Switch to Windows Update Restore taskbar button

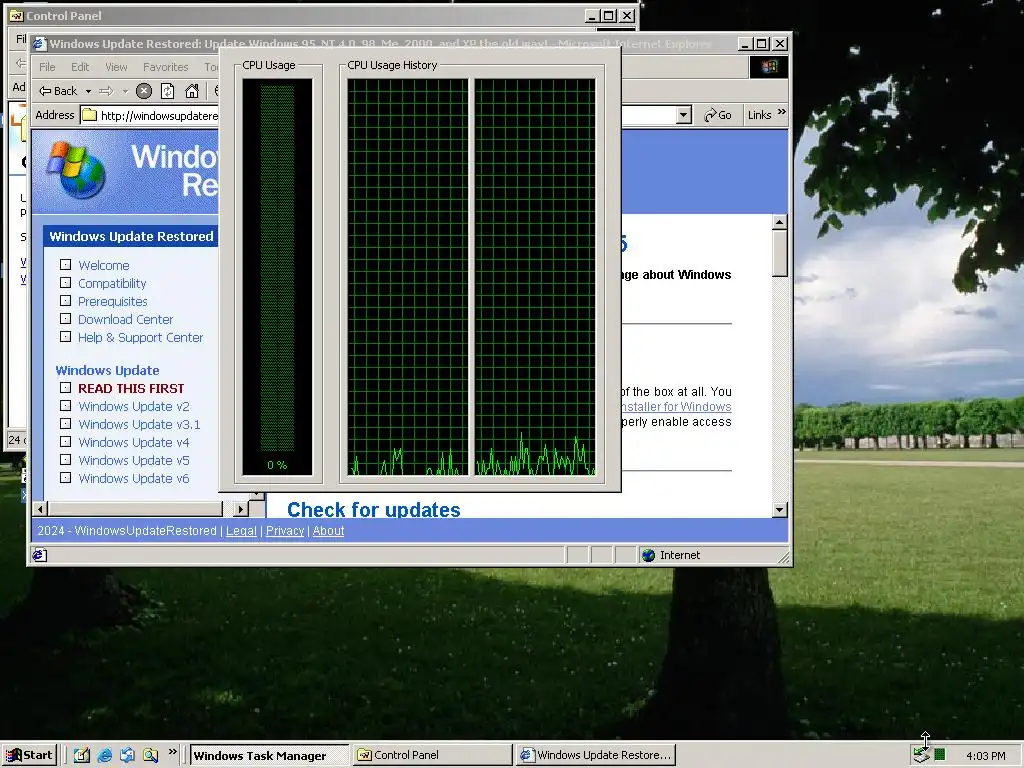(596, 756)
